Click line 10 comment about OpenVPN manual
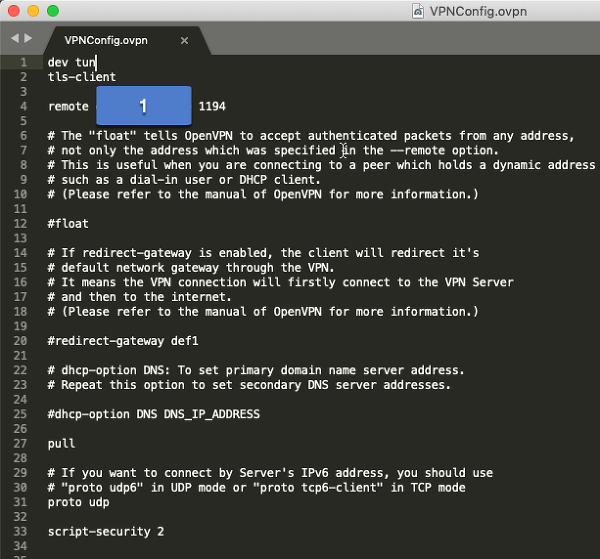The image size is (600, 559). pyautogui.click(x=263, y=194)
